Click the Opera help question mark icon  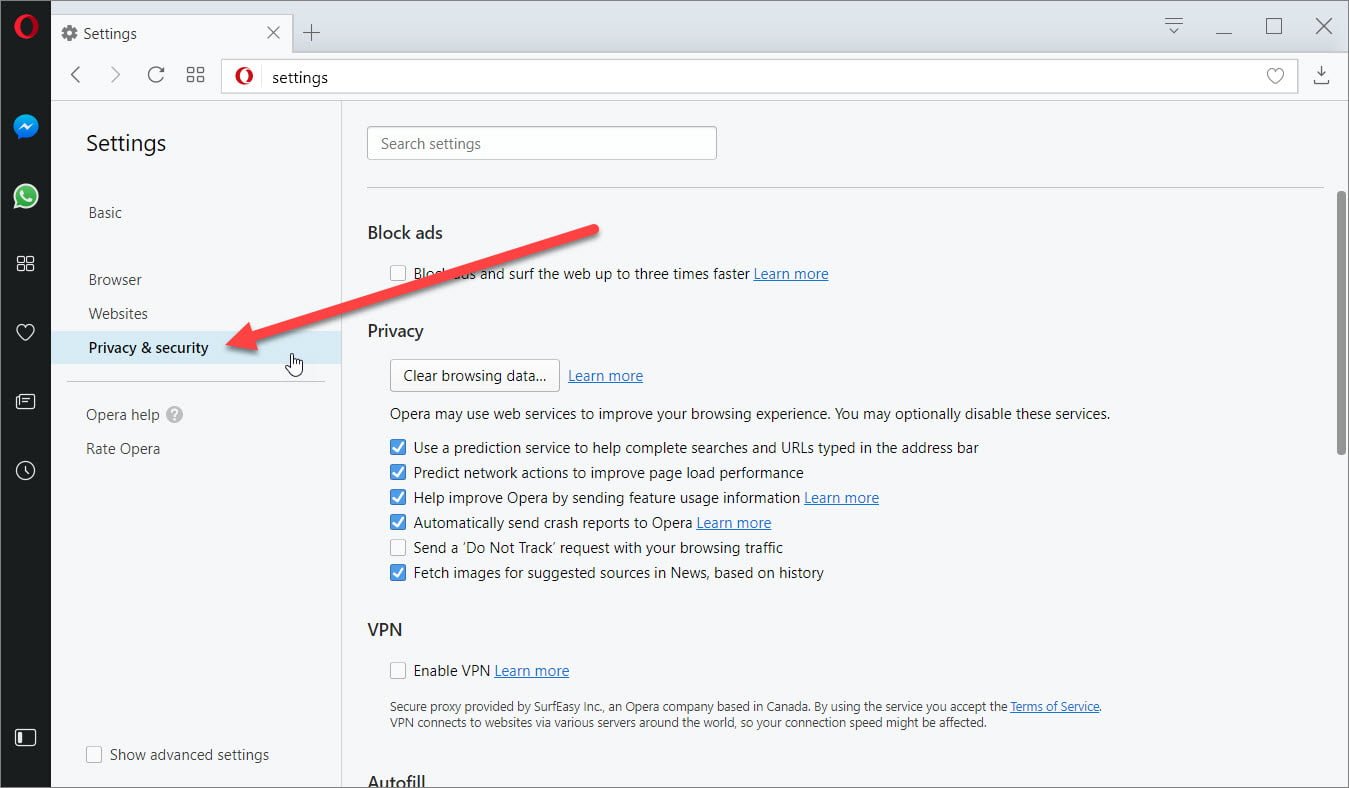point(175,415)
